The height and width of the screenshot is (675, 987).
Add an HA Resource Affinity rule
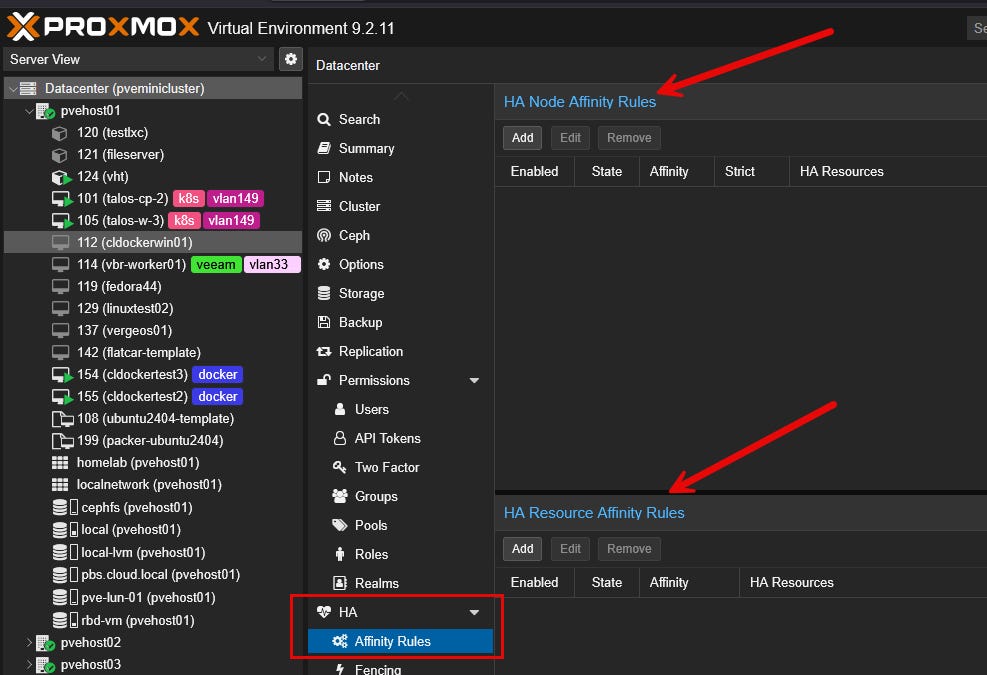522,549
